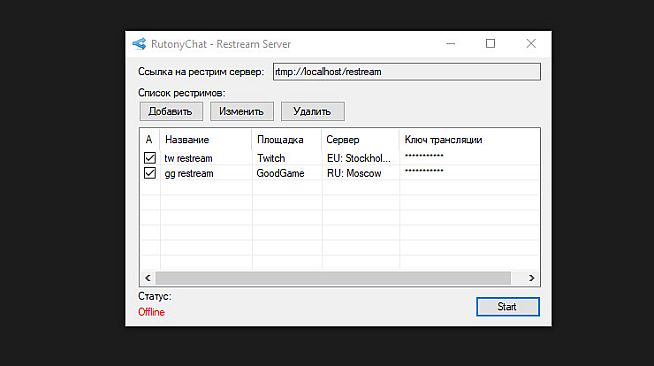Viewport: 654px width, 366px height.
Task: Focus the restream server link field
Action: 407,72
